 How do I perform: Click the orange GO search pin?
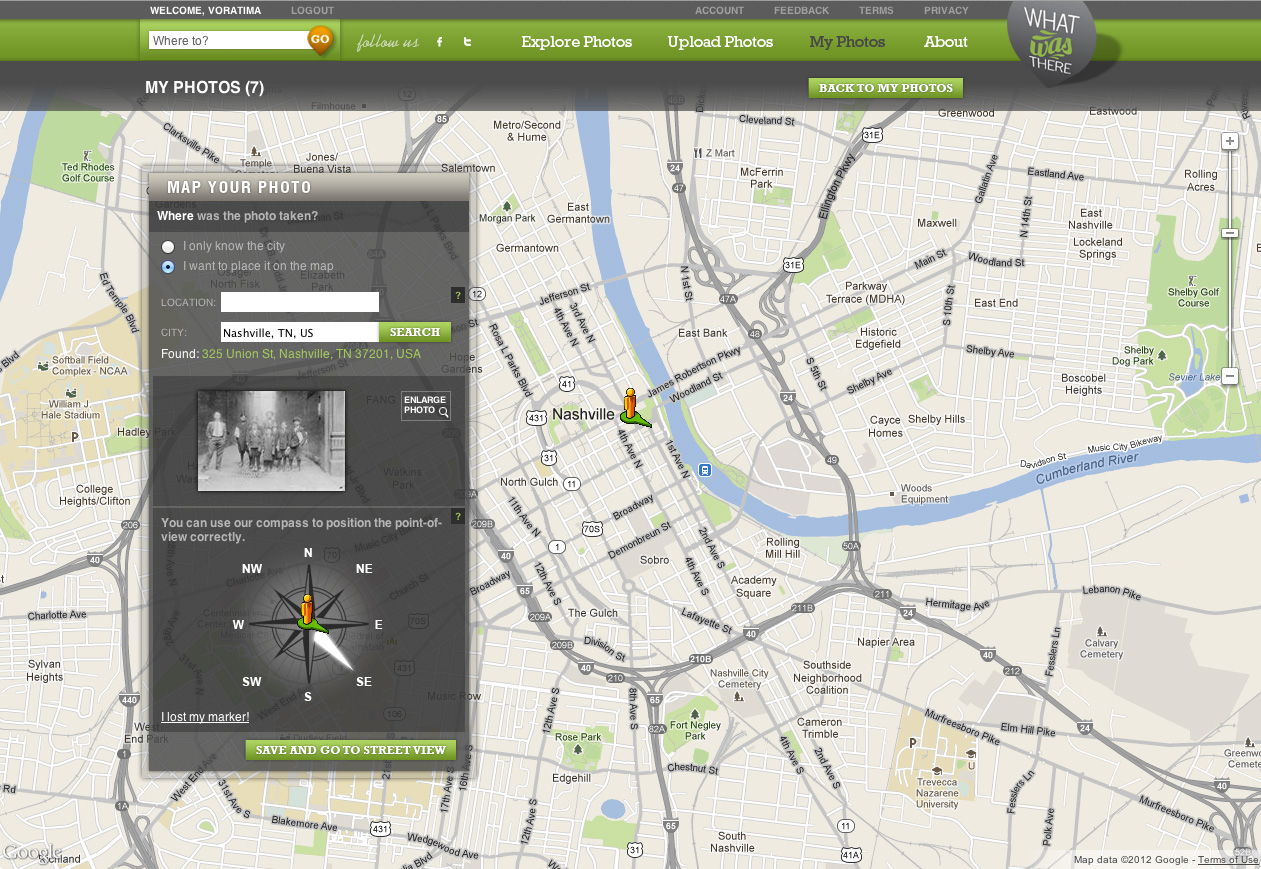tap(320, 41)
